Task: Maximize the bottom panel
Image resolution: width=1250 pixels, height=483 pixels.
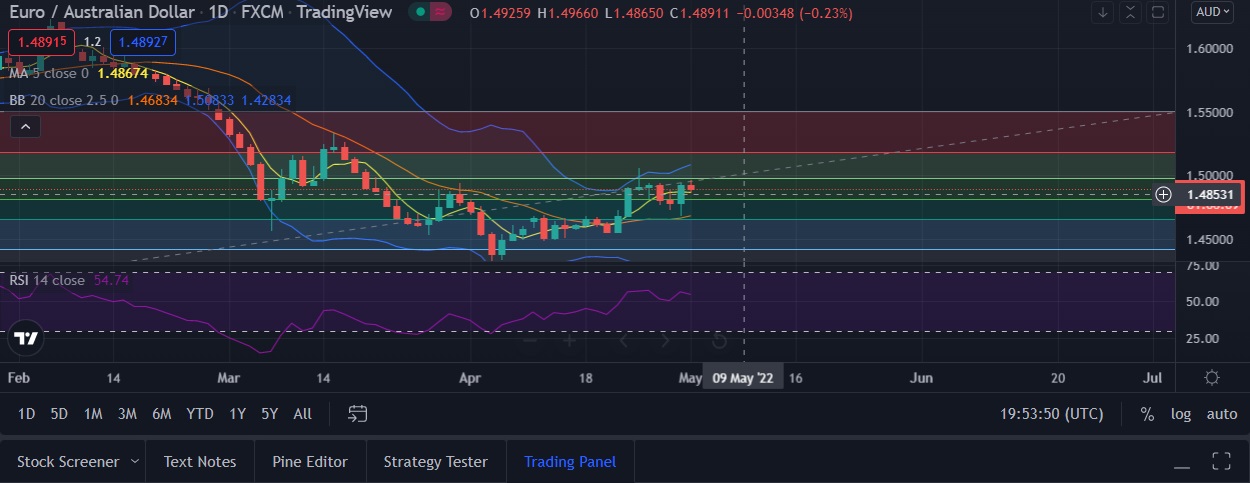Action: coord(1221,462)
